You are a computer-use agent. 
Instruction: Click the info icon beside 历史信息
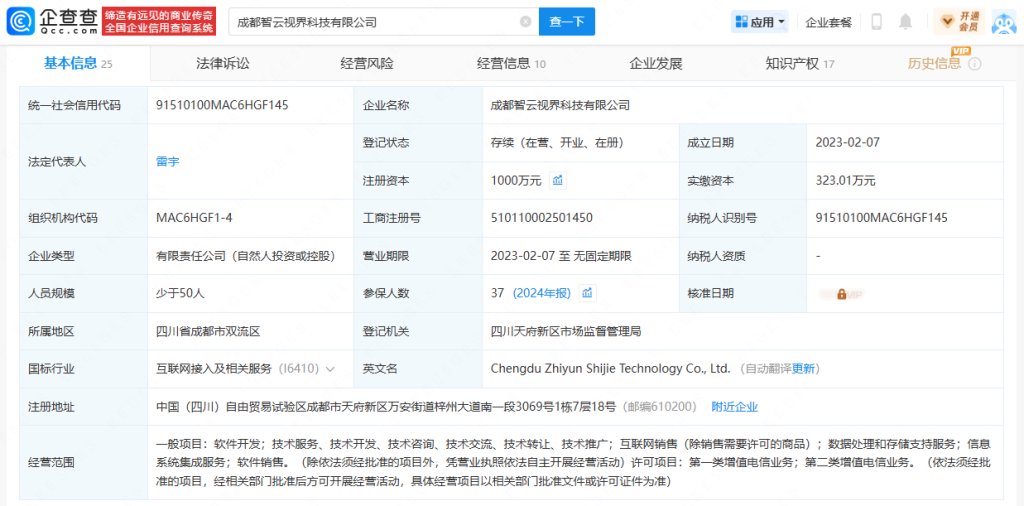pyautogui.click(x=974, y=64)
